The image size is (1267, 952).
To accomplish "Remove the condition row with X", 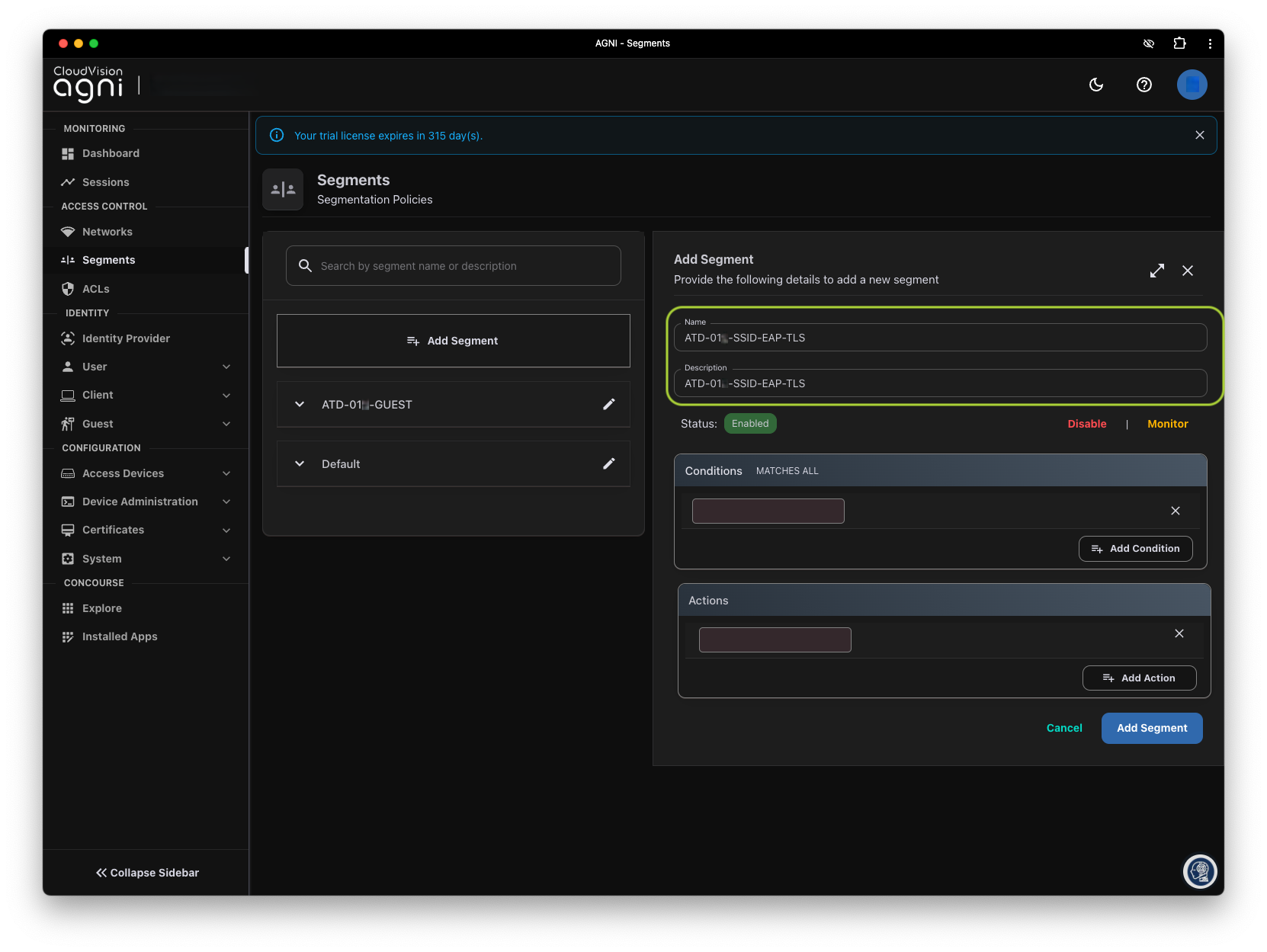I will 1175,511.
